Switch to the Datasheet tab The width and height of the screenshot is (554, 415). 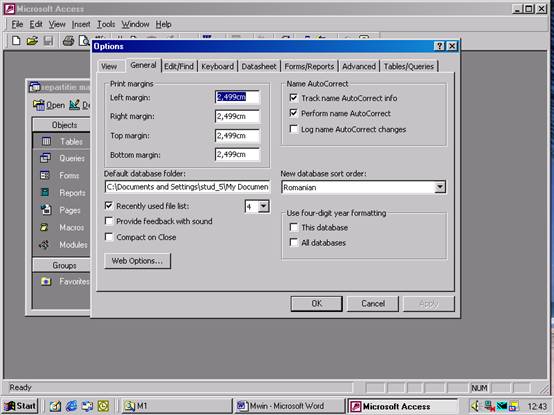259,66
